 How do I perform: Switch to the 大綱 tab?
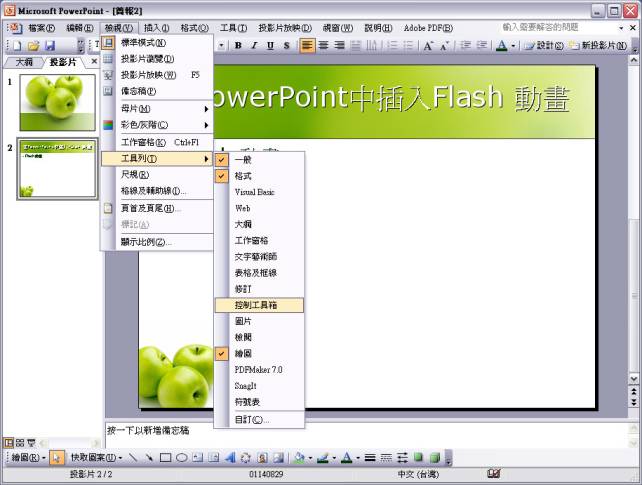pyautogui.click(x=24, y=62)
